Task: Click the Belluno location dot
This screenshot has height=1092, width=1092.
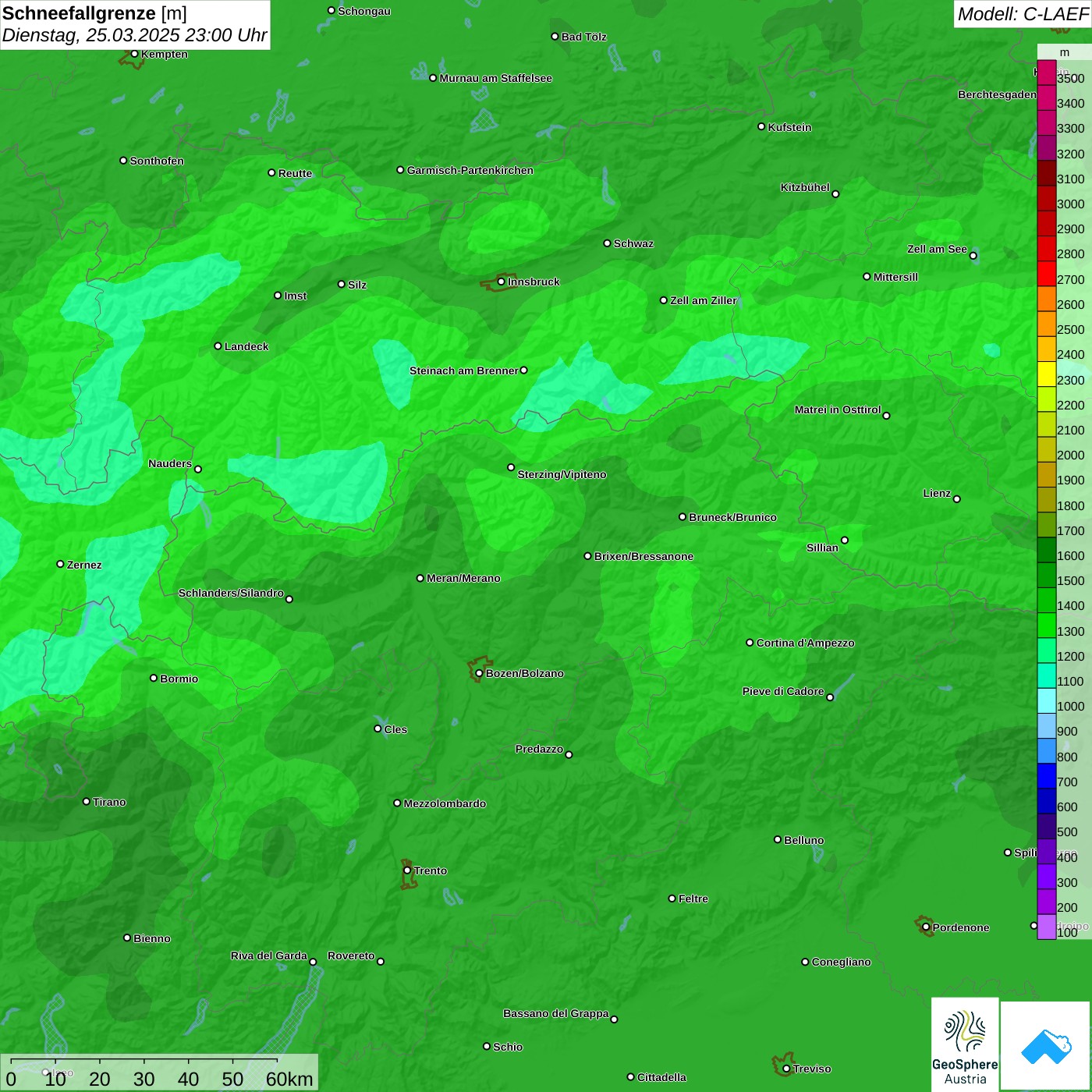Action: coord(777,839)
